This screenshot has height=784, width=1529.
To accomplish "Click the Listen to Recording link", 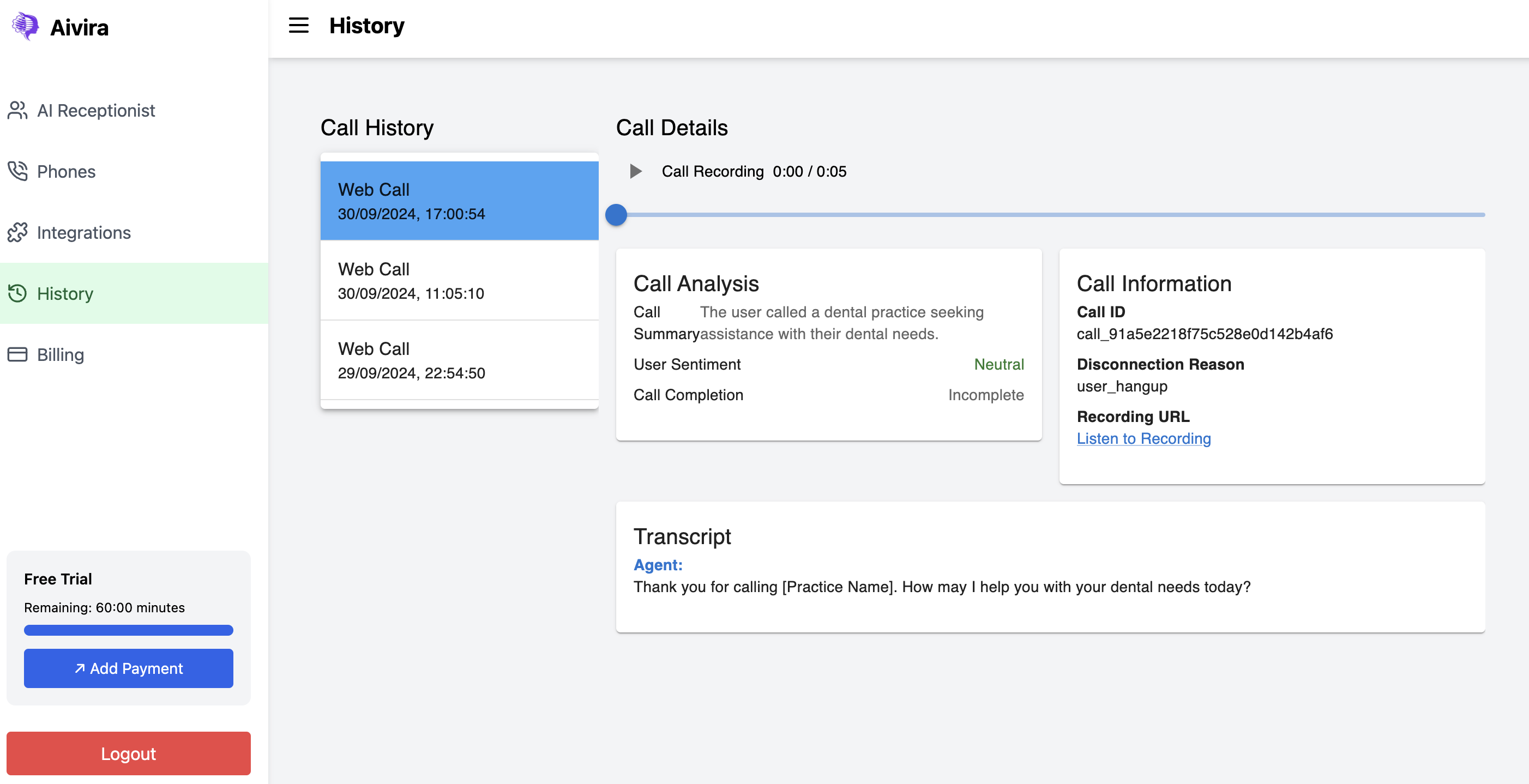I will point(1143,438).
